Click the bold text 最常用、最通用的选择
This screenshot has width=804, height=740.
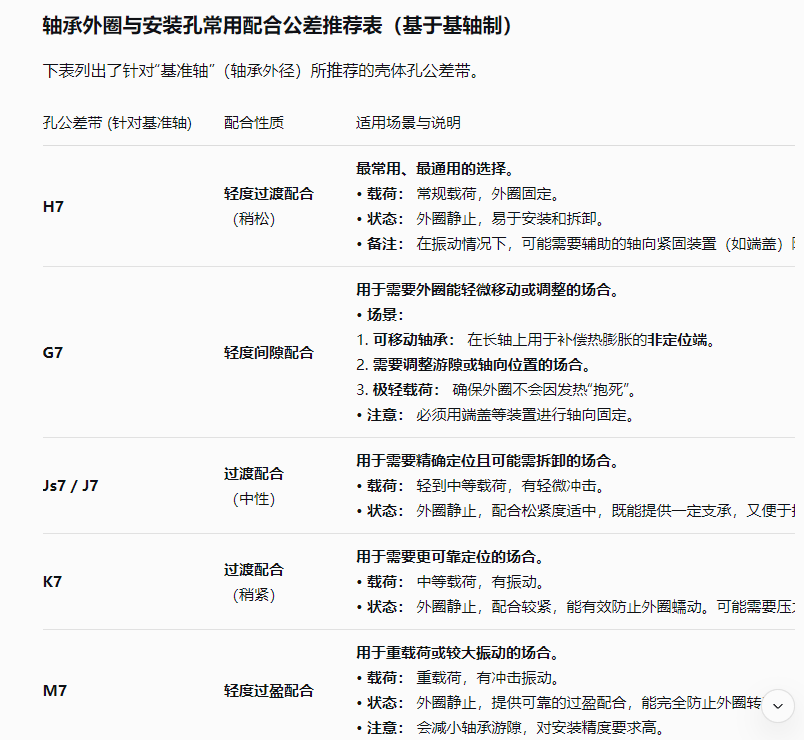436,169
